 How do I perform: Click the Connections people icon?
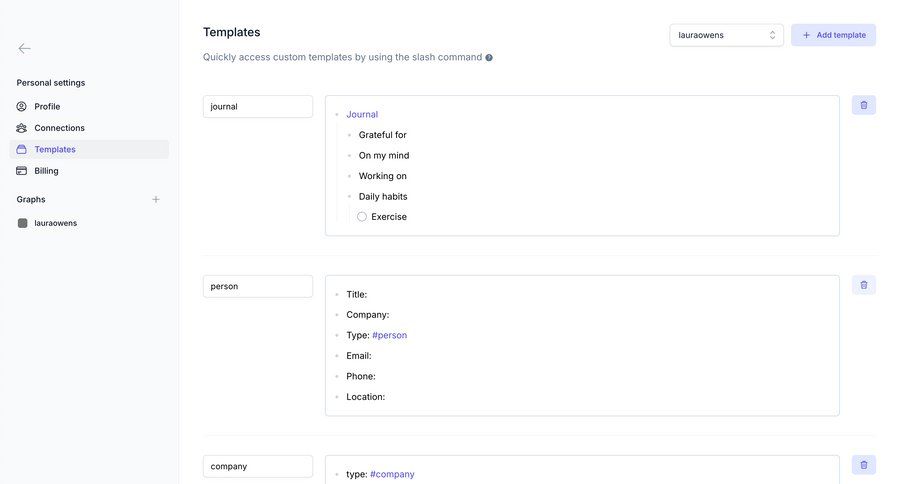coord(21,128)
